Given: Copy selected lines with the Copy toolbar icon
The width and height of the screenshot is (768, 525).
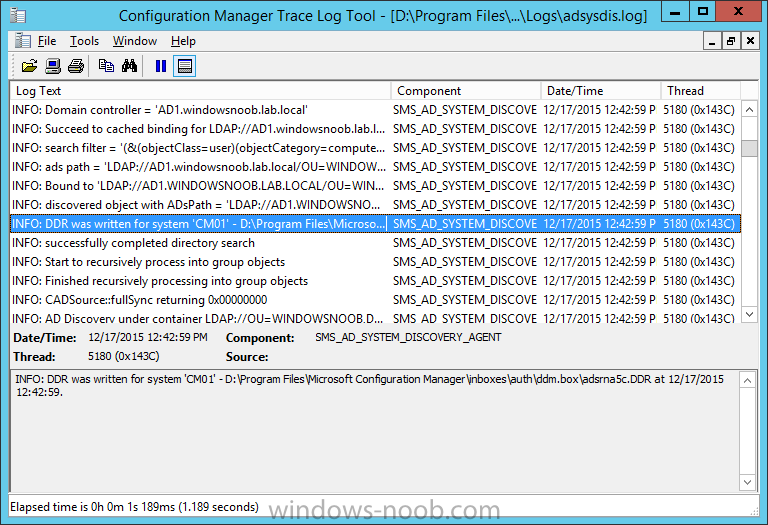Looking at the screenshot, I should [106, 66].
